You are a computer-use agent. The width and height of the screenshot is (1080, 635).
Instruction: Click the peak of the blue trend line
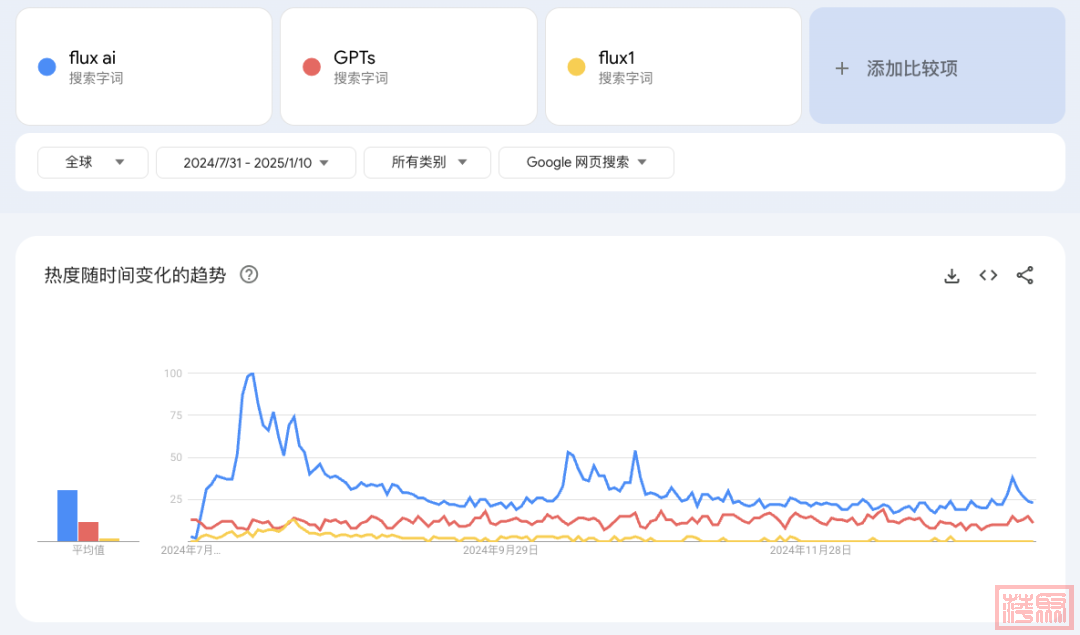[x=251, y=374]
